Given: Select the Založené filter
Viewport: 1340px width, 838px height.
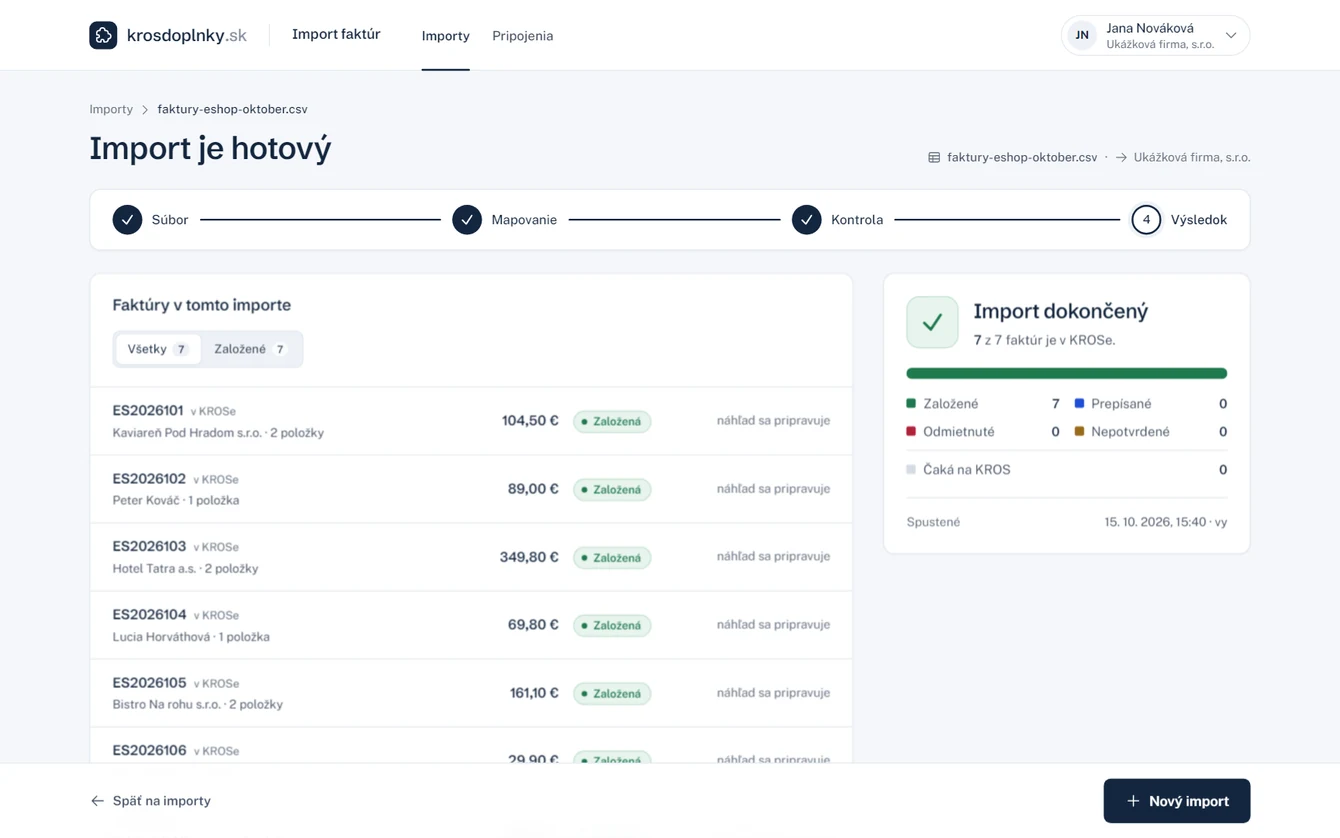Looking at the screenshot, I should click(251, 349).
